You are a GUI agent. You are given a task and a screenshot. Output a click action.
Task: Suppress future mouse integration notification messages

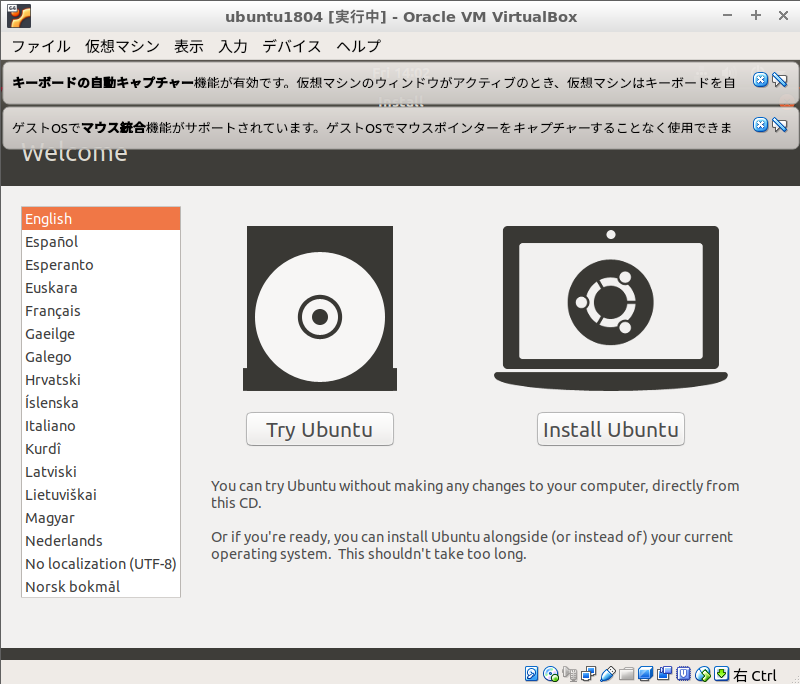(780, 124)
